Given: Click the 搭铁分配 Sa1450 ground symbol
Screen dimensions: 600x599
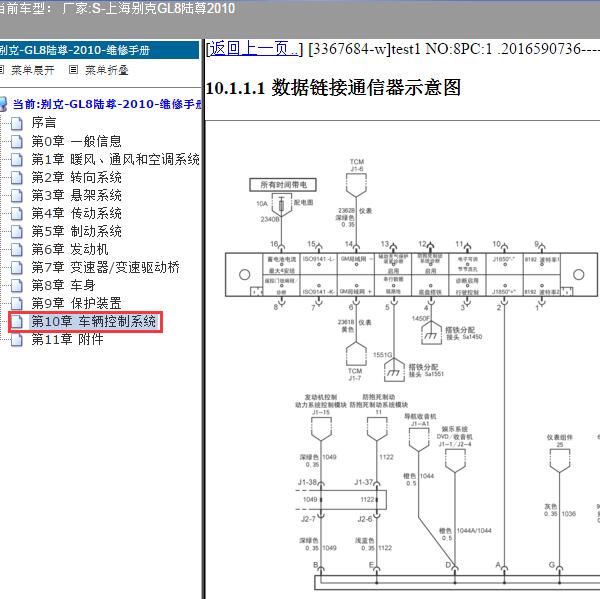Looking at the screenshot, I should click(431, 333).
